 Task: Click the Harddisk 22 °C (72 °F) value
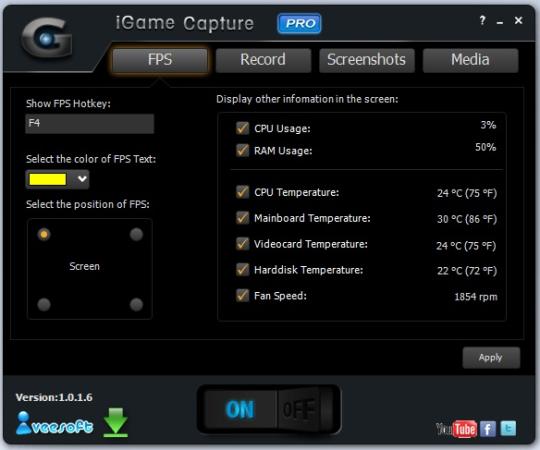click(x=467, y=271)
